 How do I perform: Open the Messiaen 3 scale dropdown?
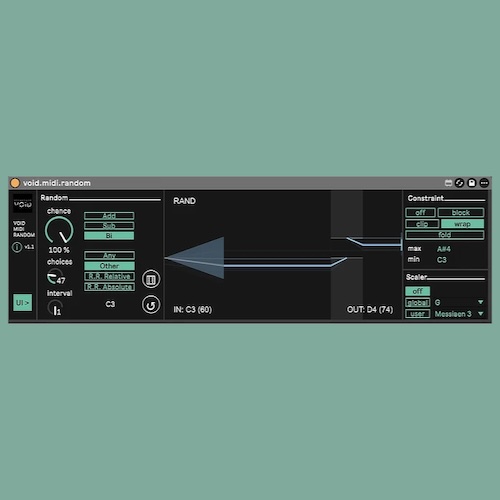coord(459,314)
